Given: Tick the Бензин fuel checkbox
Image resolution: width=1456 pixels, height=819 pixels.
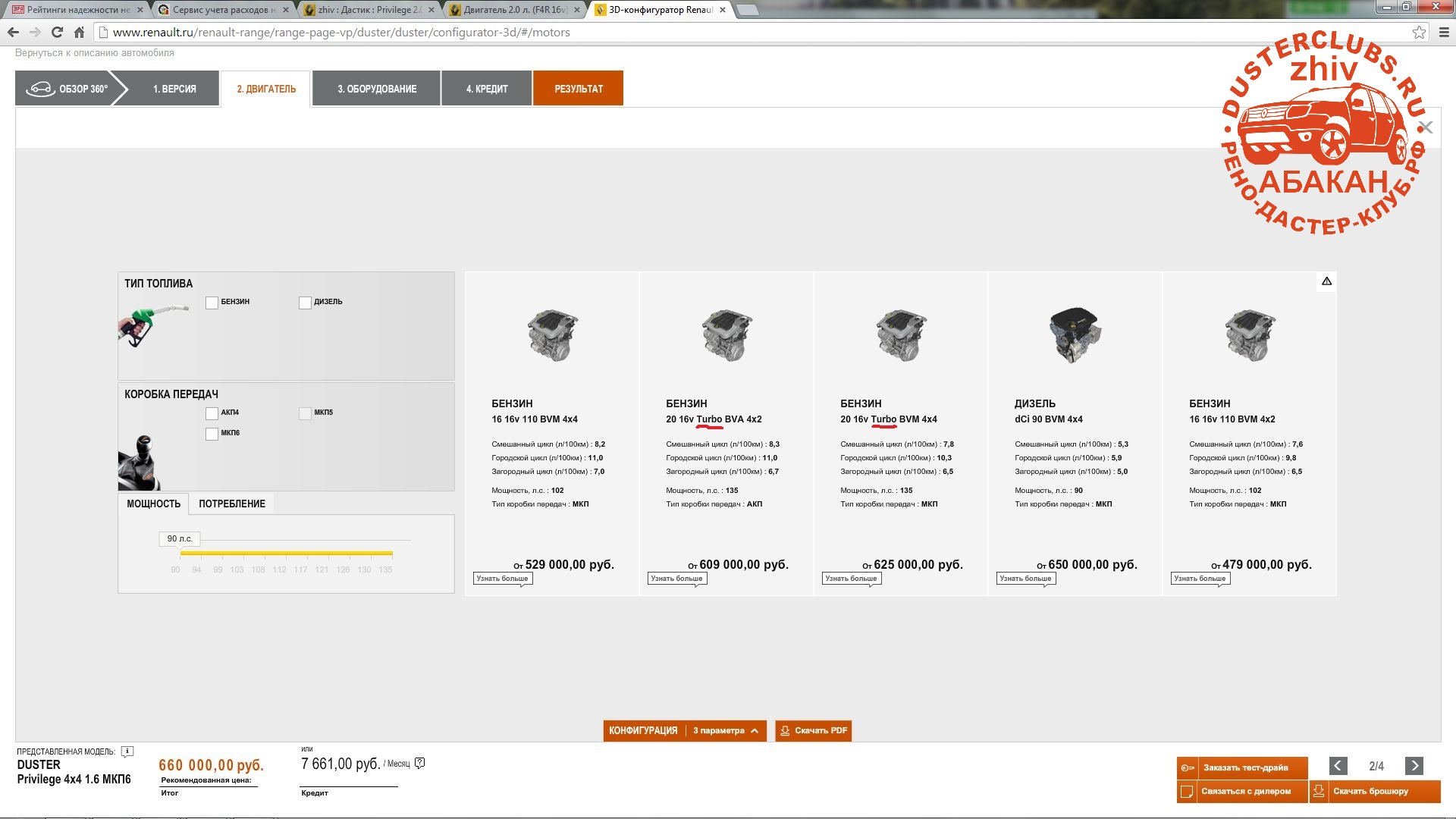Looking at the screenshot, I should tap(212, 303).
